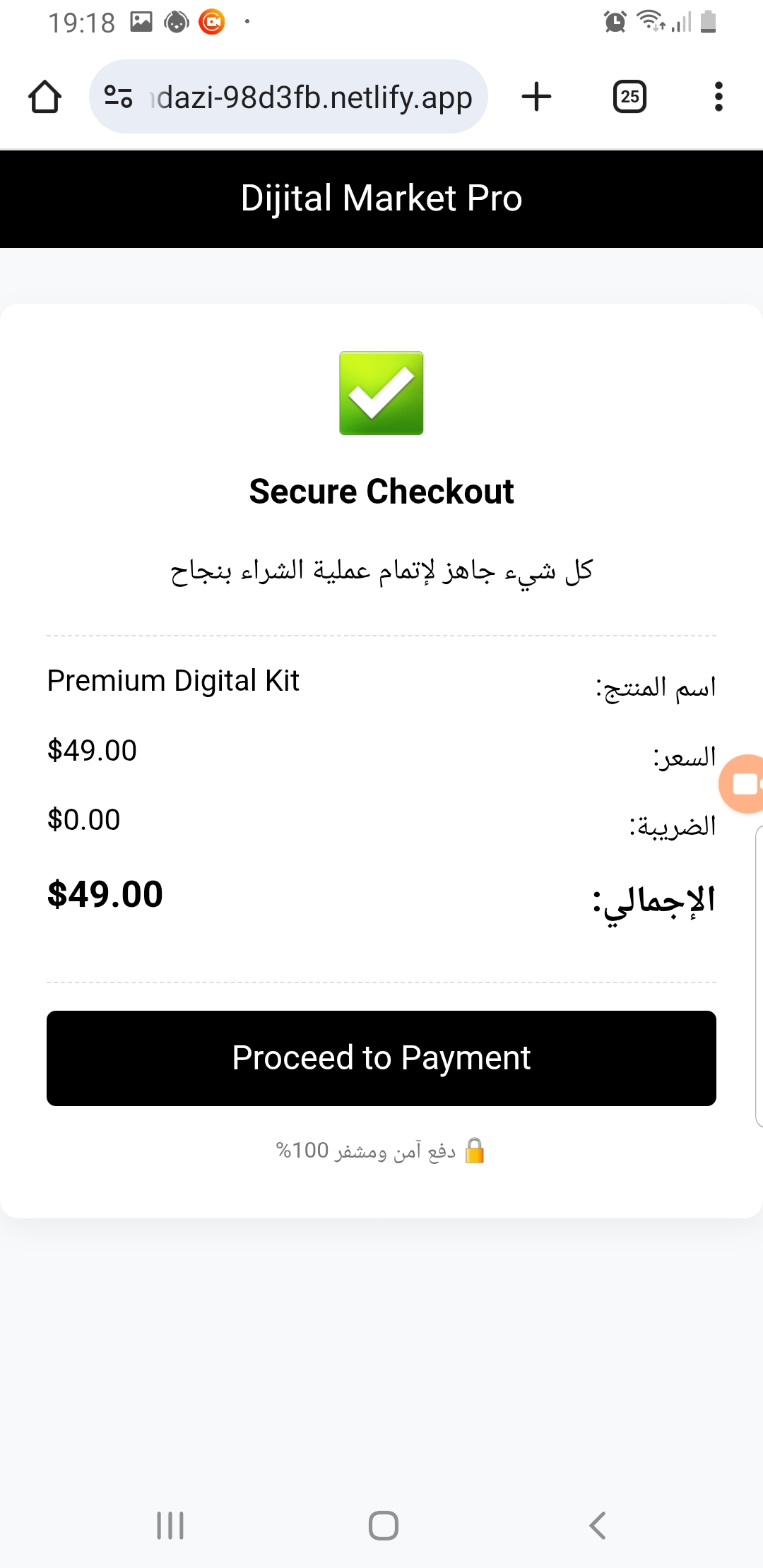The height and width of the screenshot is (1568, 763).
Task: Tap the Premium Digital Kit product name
Action: [173, 681]
